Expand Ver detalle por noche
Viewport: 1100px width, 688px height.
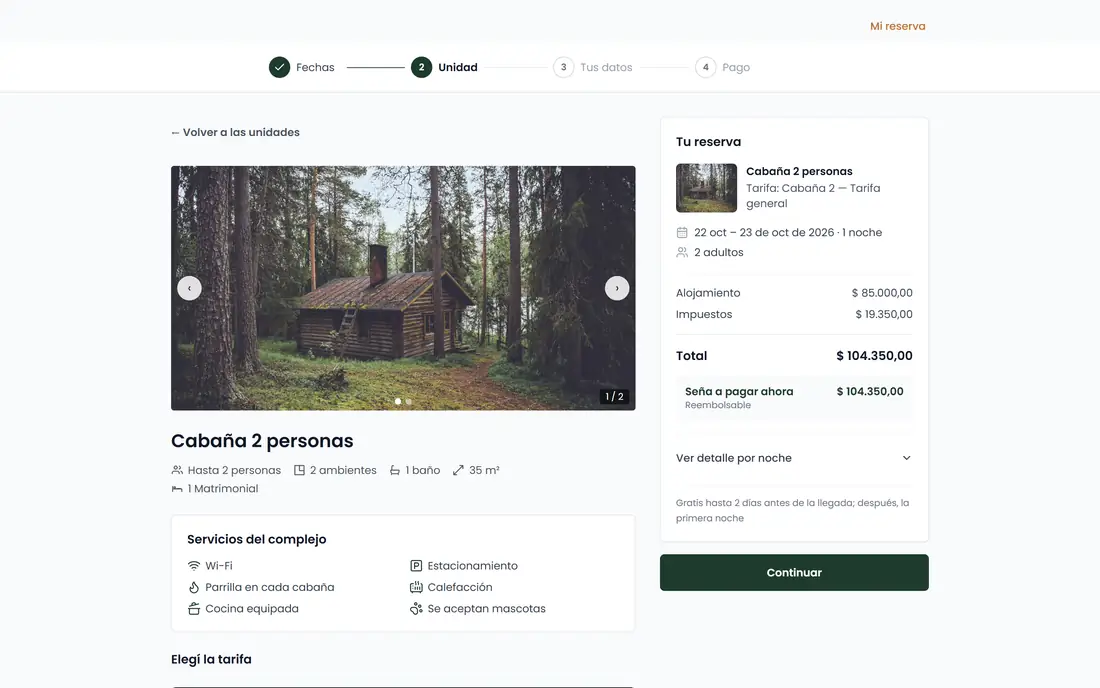pyautogui.click(x=794, y=458)
